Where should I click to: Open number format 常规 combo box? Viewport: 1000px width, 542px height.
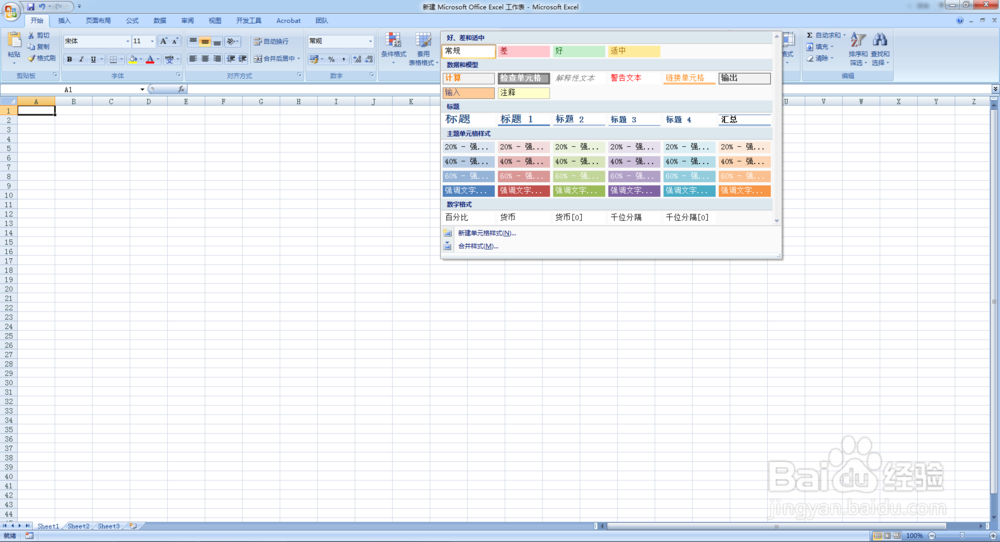click(x=341, y=41)
